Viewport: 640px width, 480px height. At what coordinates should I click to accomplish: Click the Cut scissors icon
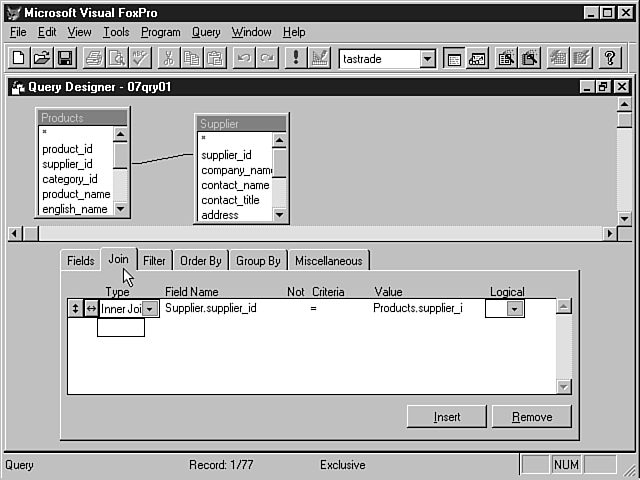coord(168,58)
